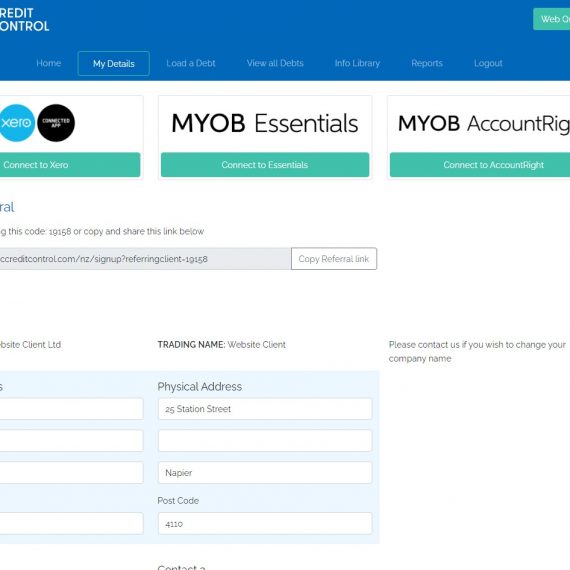
Task: Select the TRADING NAME: Website Client text
Action: pyautogui.click(x=221, y=345)
